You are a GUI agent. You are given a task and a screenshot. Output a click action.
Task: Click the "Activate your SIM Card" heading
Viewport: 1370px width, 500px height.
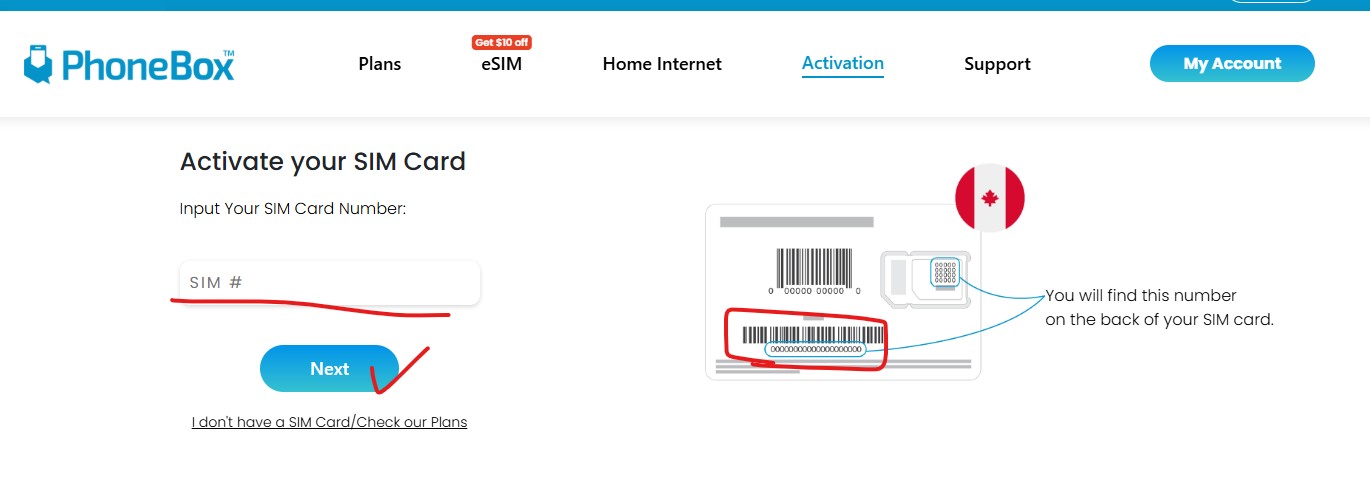[323, 161]
